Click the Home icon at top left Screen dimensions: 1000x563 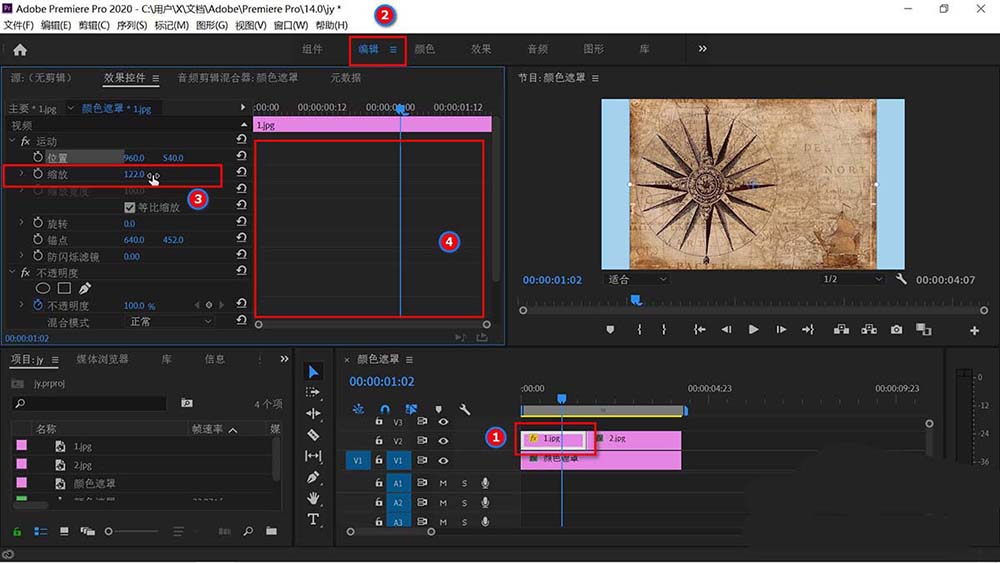(19, 49)
